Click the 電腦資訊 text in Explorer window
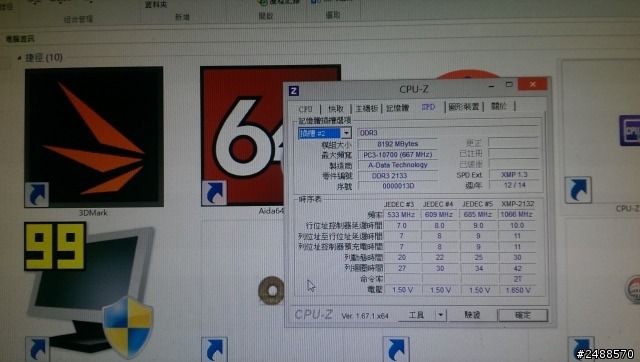This screenshot has height=362, width=640. [20, 39]
